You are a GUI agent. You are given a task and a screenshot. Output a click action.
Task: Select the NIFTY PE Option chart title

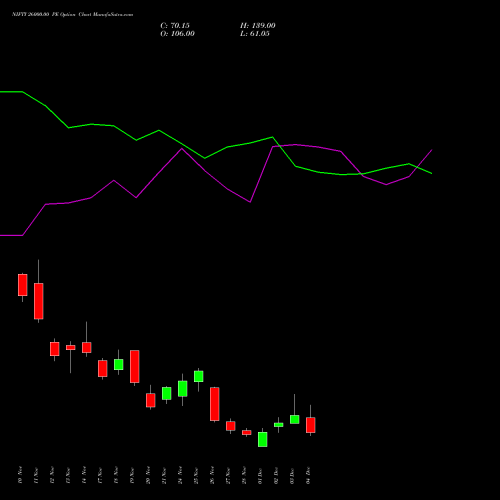tap(72, 14)
